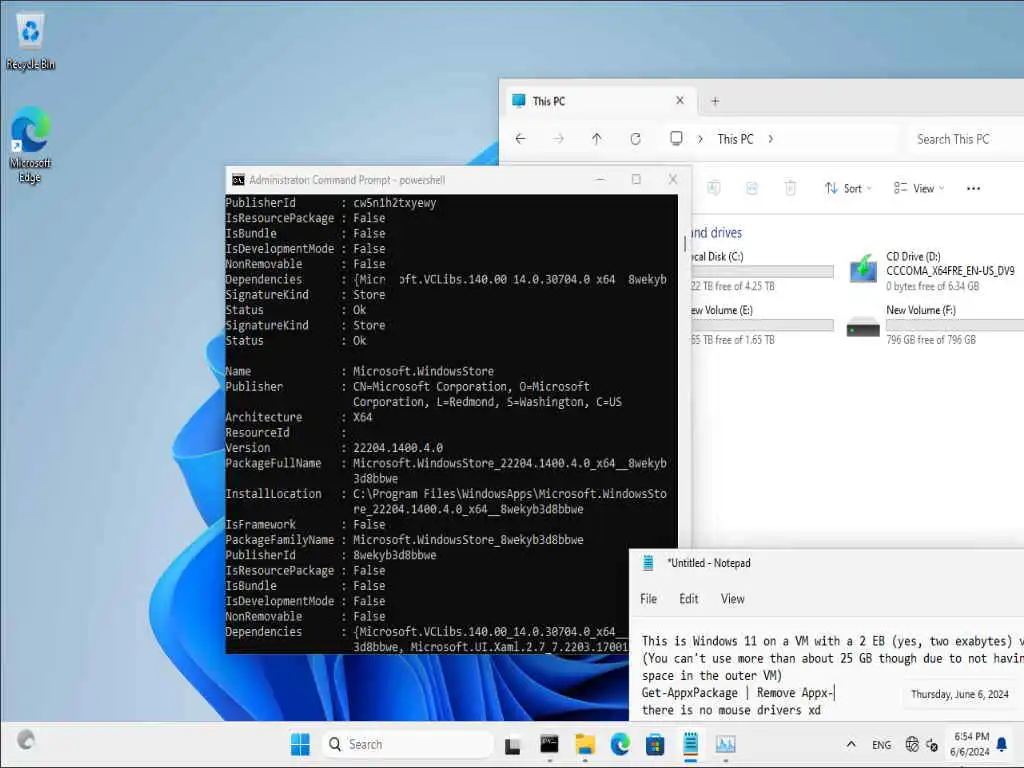Viewport: 1024px width, 768px height.
Task: Open the Notepad Edit menu
Action: pyautogui.click(x=688, y=598)
